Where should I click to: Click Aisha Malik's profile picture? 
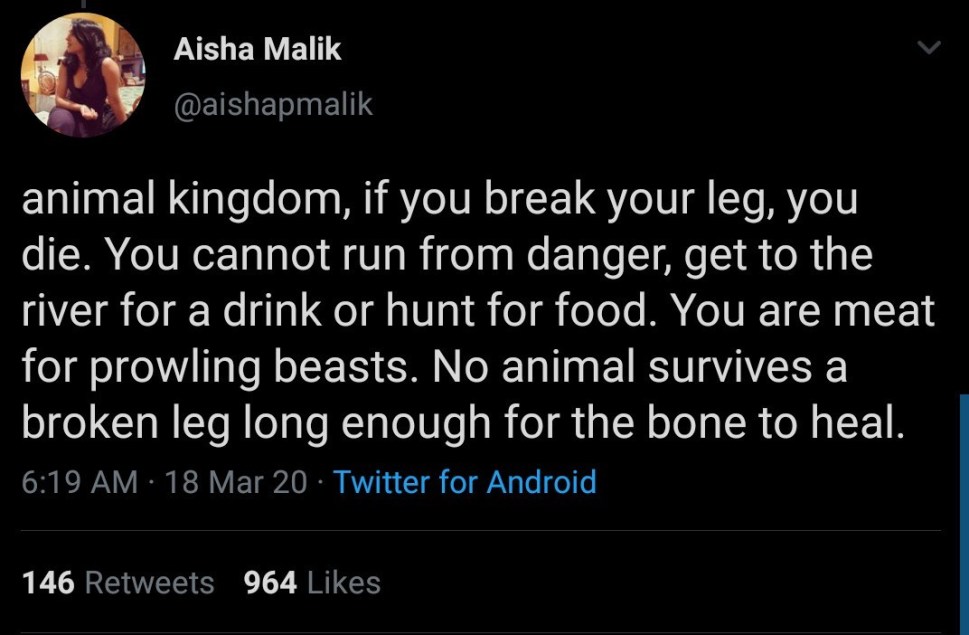83,75
